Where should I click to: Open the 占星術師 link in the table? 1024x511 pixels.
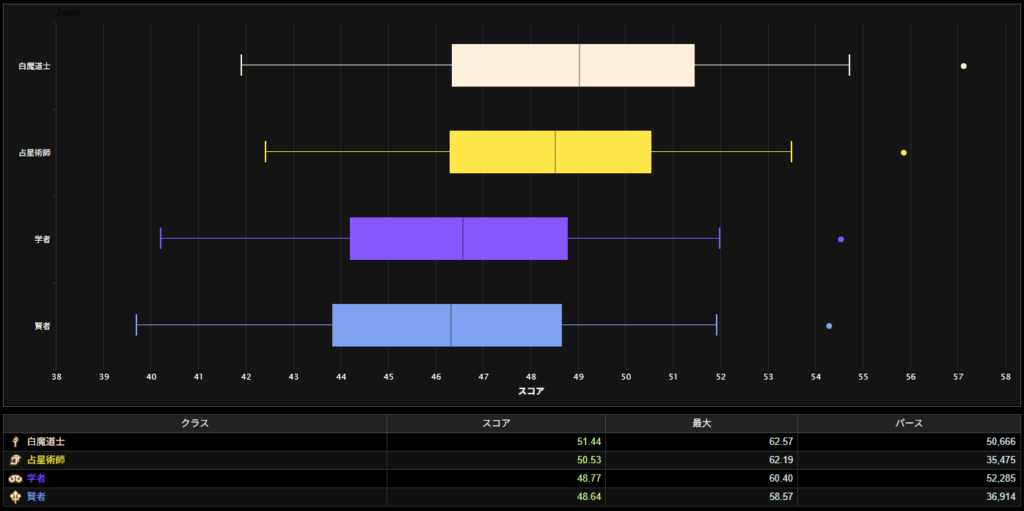click(46, 460)
